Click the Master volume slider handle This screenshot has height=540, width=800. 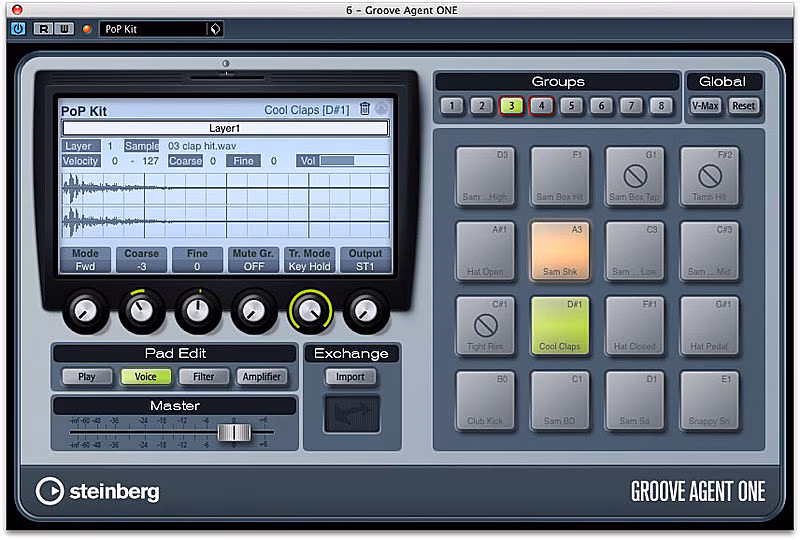234,432
